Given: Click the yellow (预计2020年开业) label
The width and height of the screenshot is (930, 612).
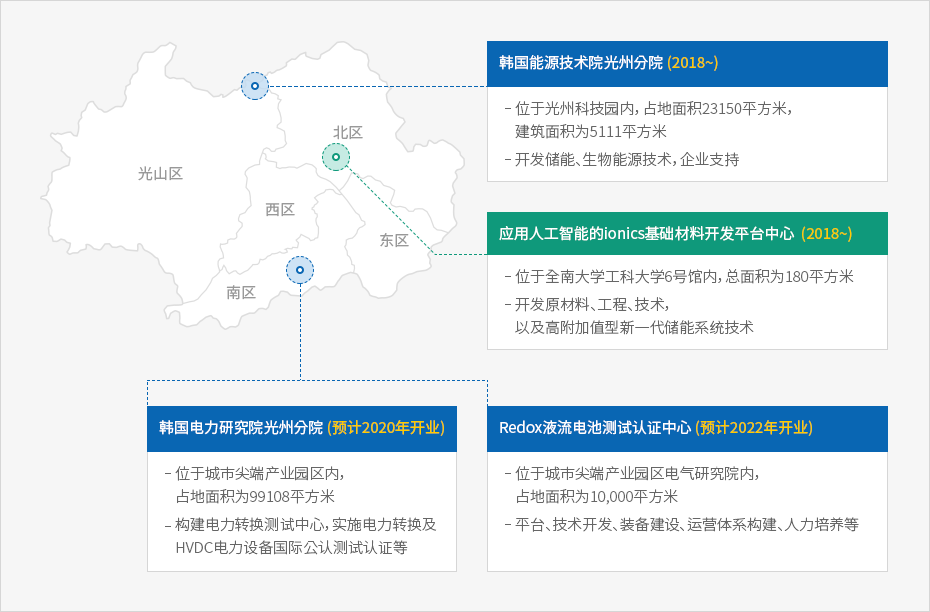Looking at the screenshot, I should tap(386, 428).
